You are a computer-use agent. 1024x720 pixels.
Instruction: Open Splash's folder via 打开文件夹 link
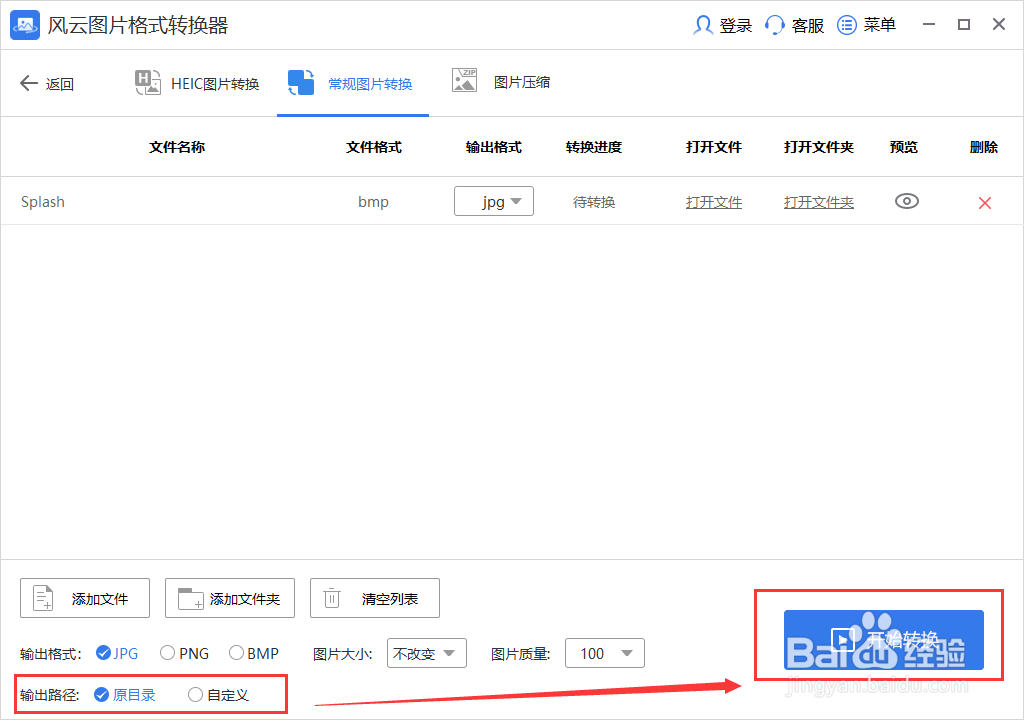[818, 201]
